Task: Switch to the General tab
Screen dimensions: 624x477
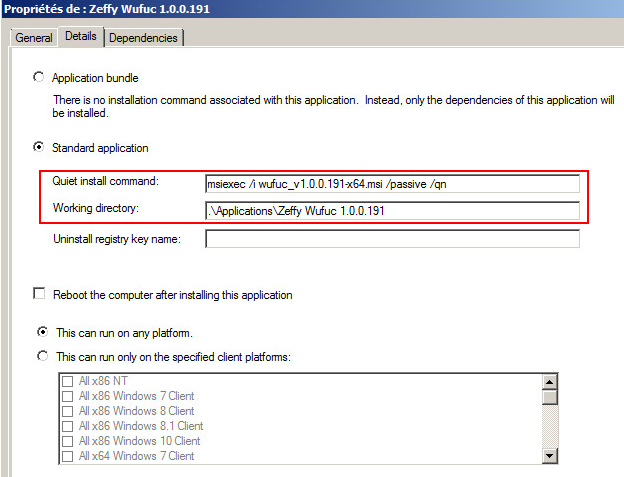Action: tap(34, 38)
